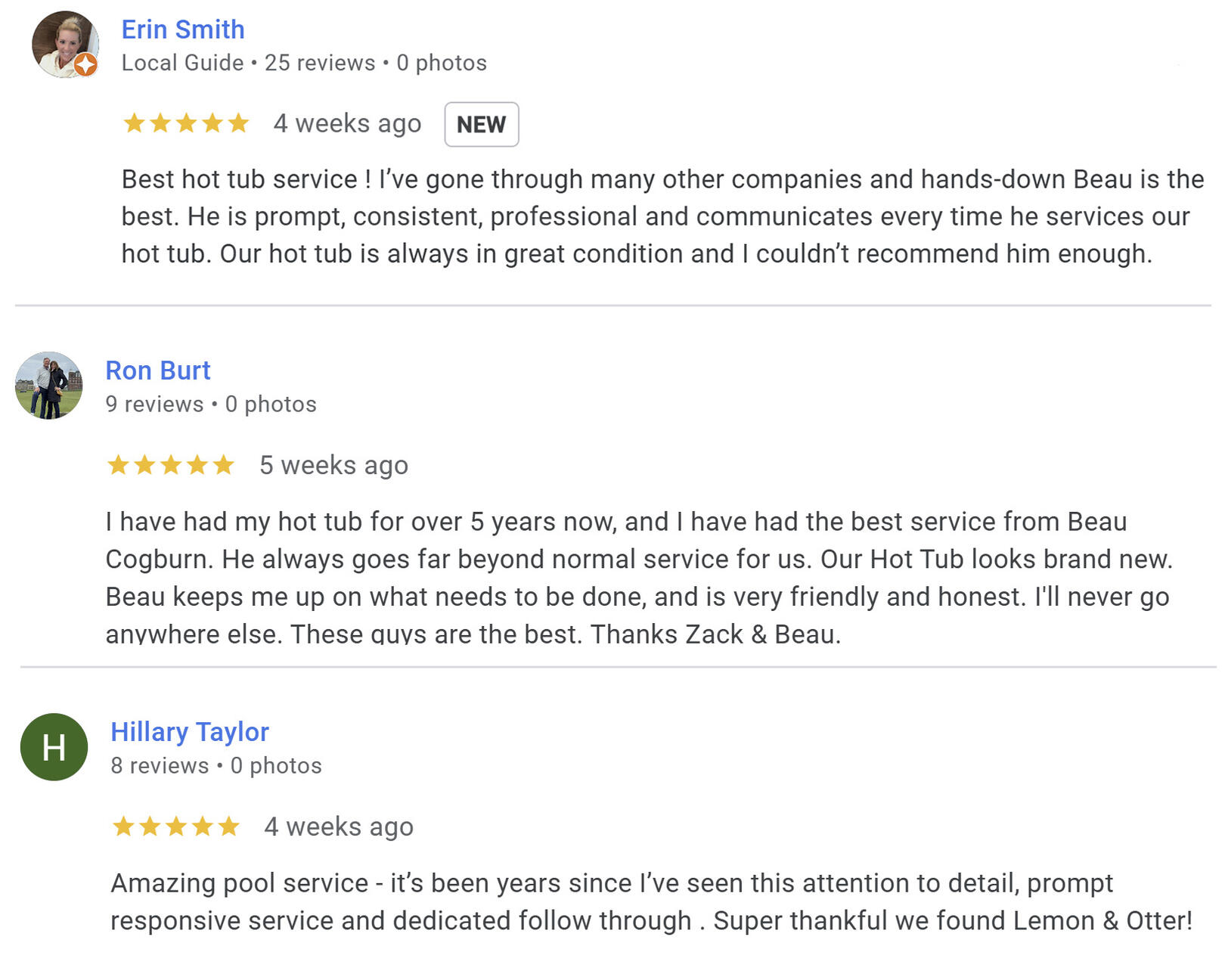1225x980 pixels.
Task: Click the review text starting 'Amazing pool service'
Action: [650, 901]
